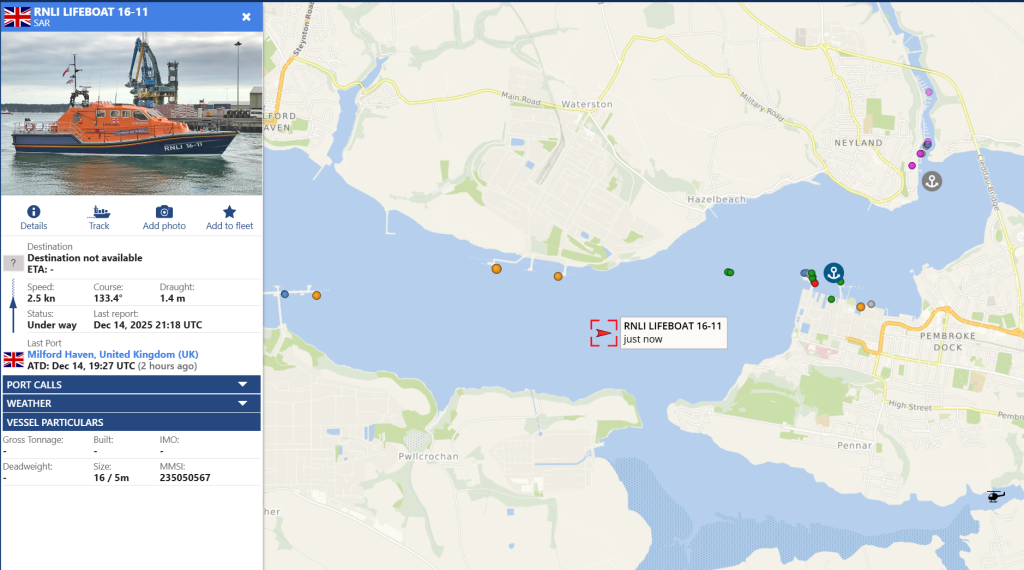Open the Milford Haven last port link

(112, 355)
